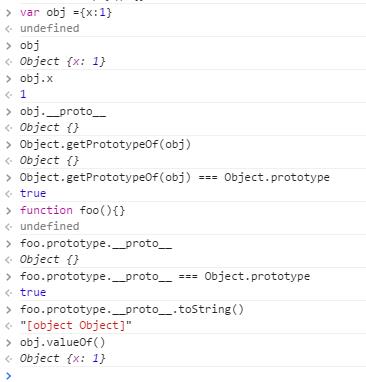Click the 'function foo(){}' command line
The width and height of the screenshot is (366, 382).
(72, 210)
